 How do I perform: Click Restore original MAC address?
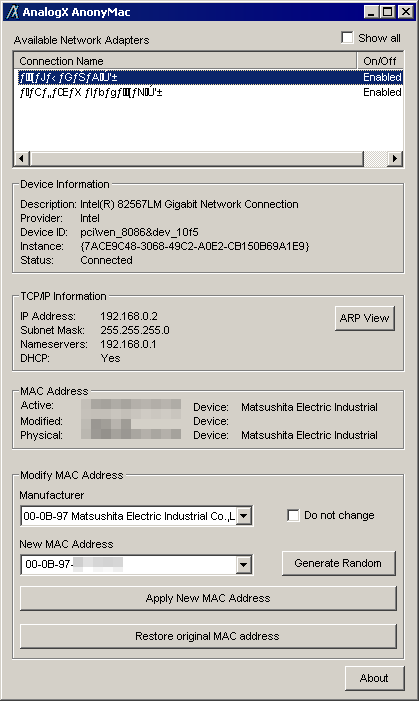coord(208,636)
